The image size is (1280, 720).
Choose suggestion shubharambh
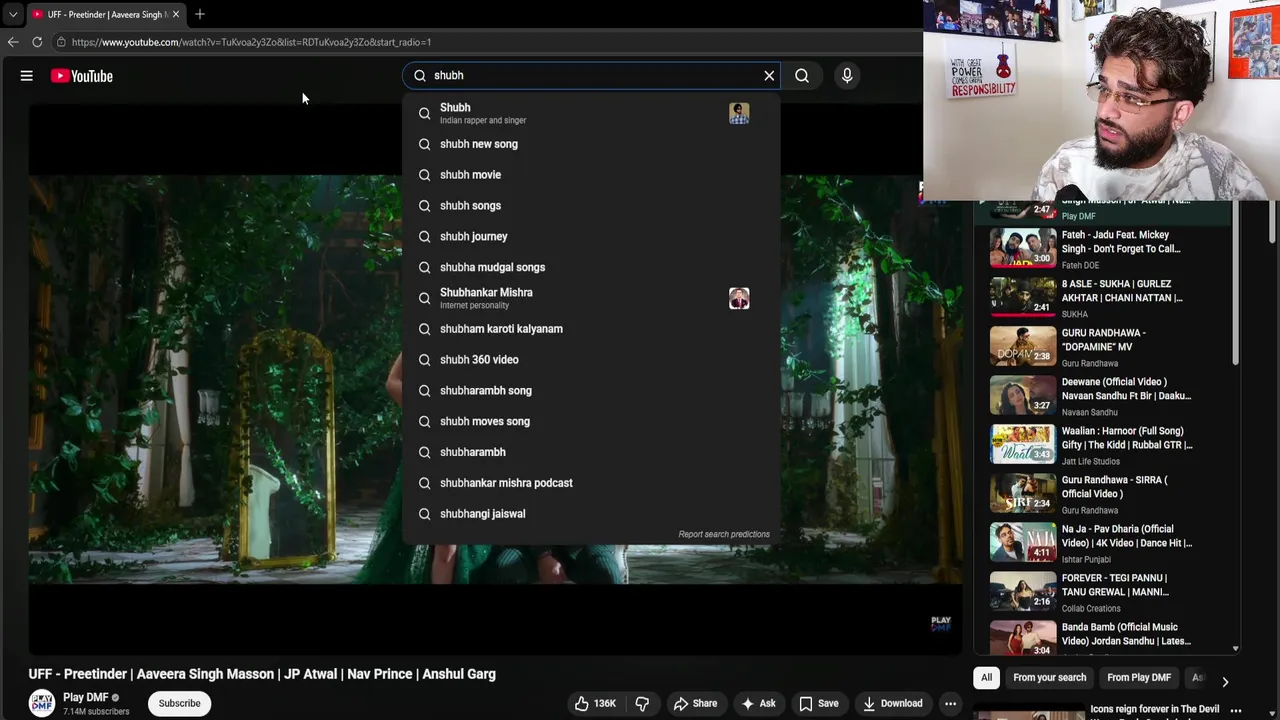click(x=590, y=452)
